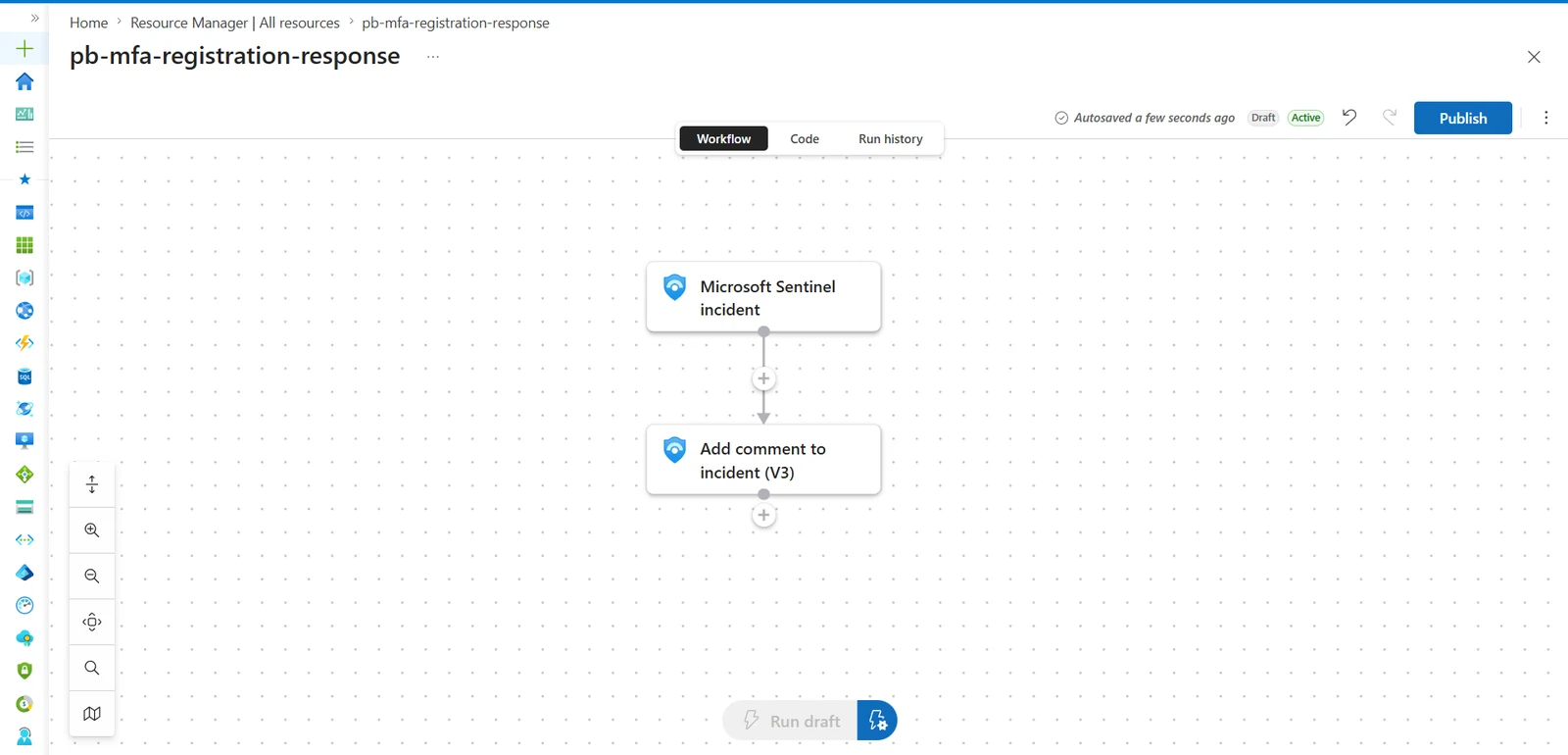This screenshot has height=755, width=1568.
Task: Toggle the minimap in canvas controls
Action: click(x=92, y=714)
